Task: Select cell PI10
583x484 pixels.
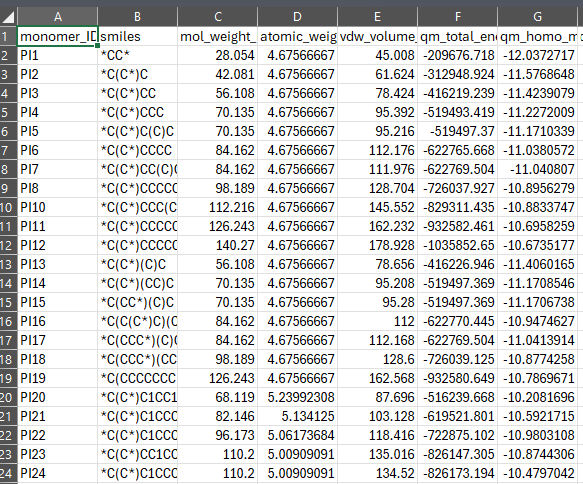Action: [58, 207]
